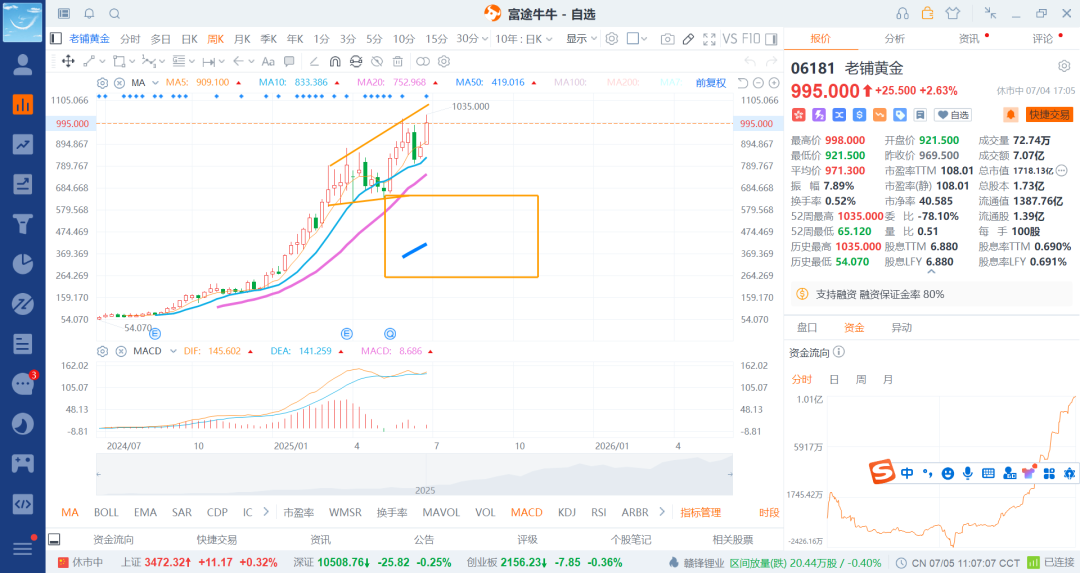This screenshot has width=1080, height=573.
Task: Select the KDJ indicator
Action: coord(567,512)
